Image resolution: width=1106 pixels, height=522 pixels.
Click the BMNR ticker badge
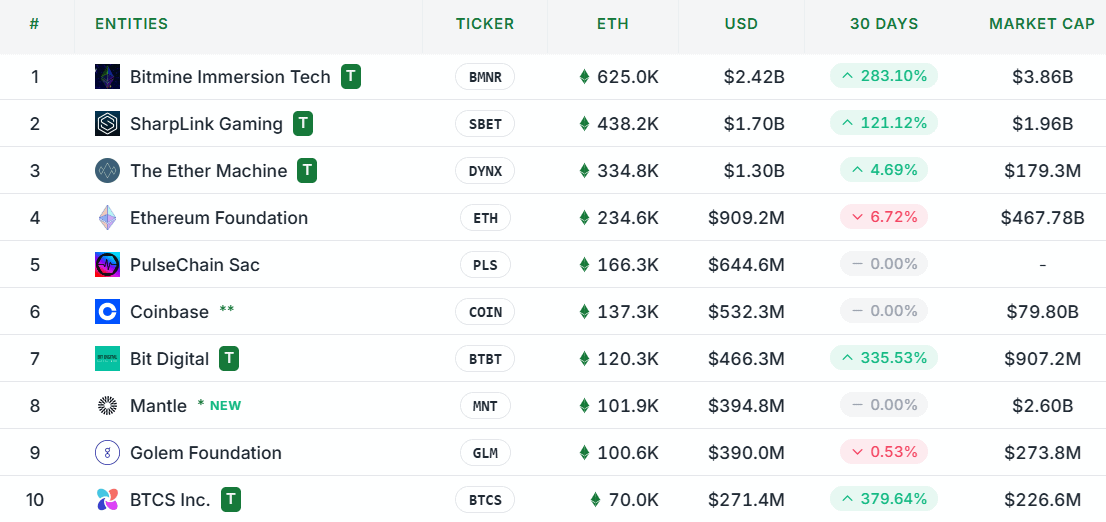click(485, 77)
